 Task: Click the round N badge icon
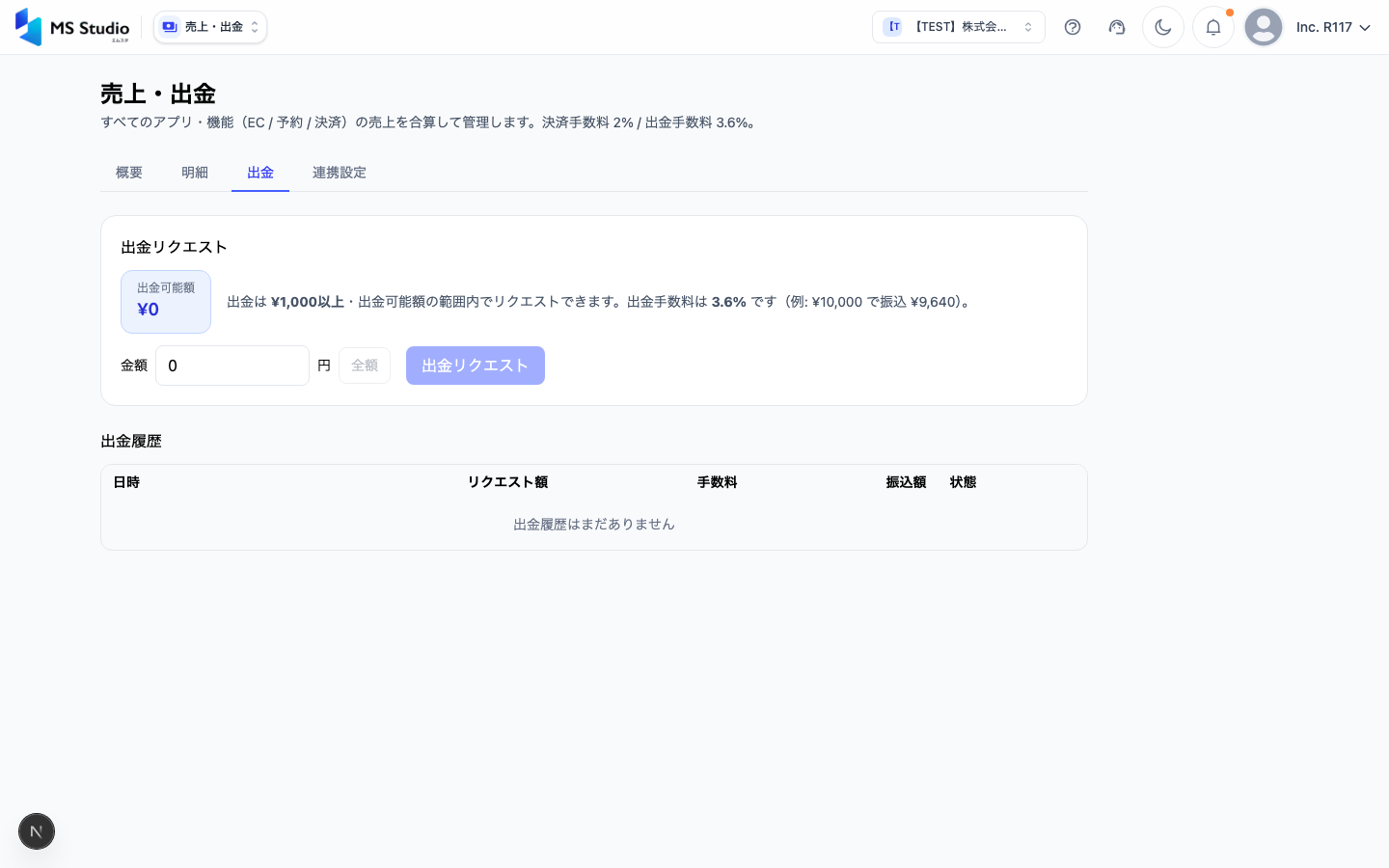tap(37, 831)
